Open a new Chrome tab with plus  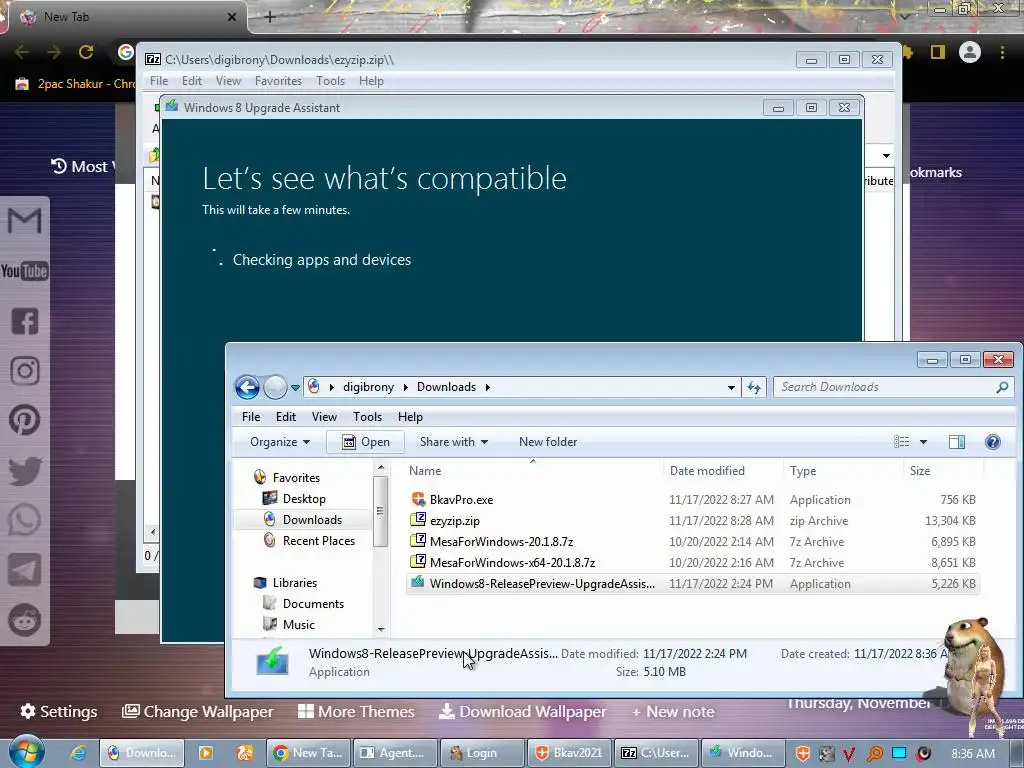pos(270,17)
